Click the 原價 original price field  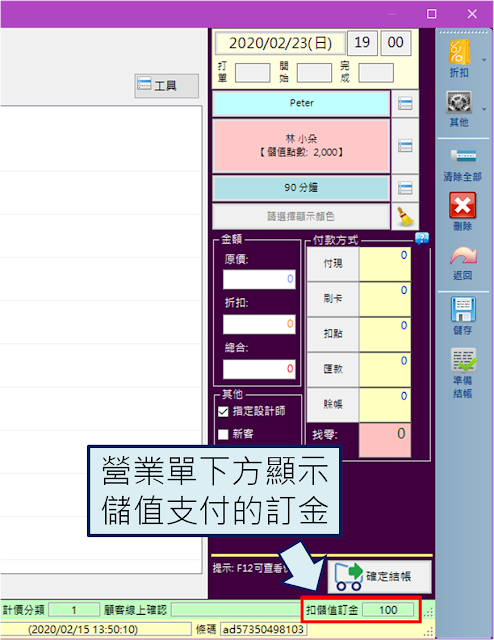(x=259, y=279)
